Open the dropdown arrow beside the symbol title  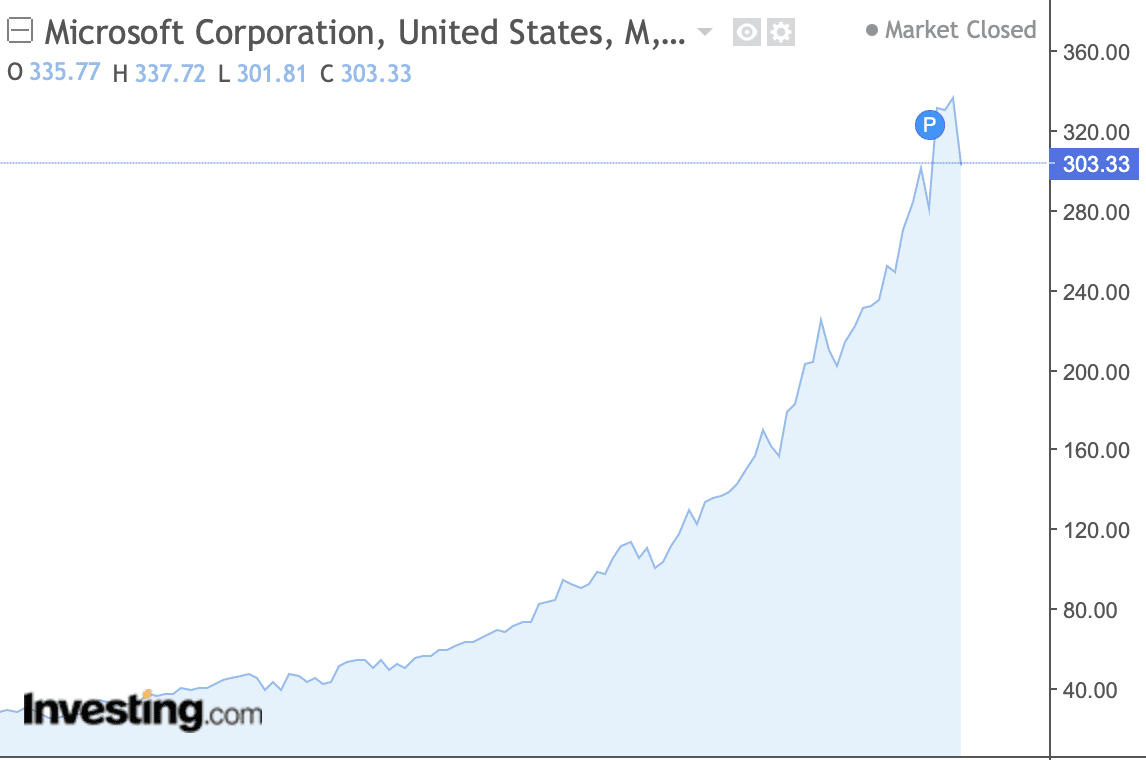[705, 32]
